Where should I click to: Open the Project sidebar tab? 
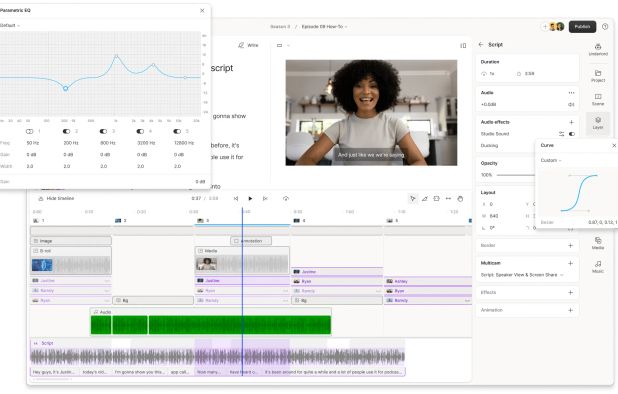click(598, 76)
